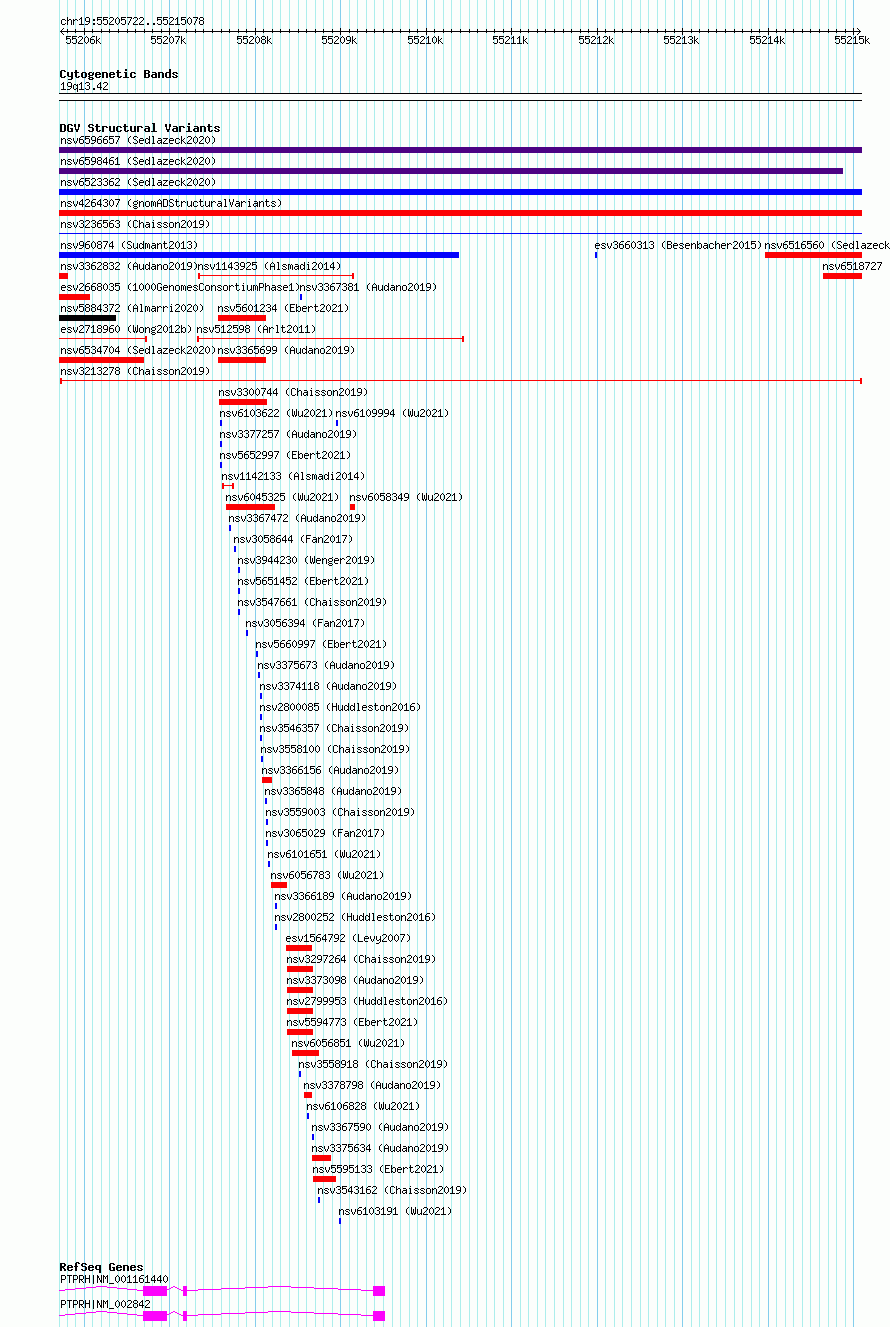The width and height of the screenshot is (890, 1327).
Task: Click nsv3367472 (Audano2019) label
Action: click(x=297, y=518)
